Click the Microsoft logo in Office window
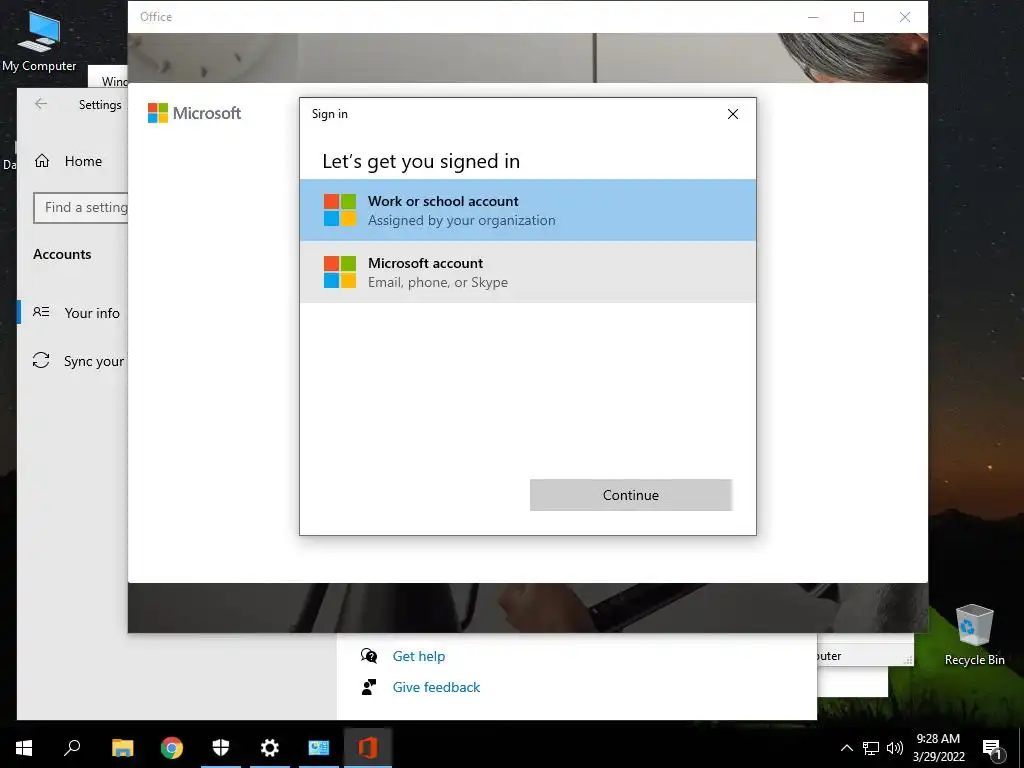Viewport: 1024px width, 768px height. click(x=194, y=113)
